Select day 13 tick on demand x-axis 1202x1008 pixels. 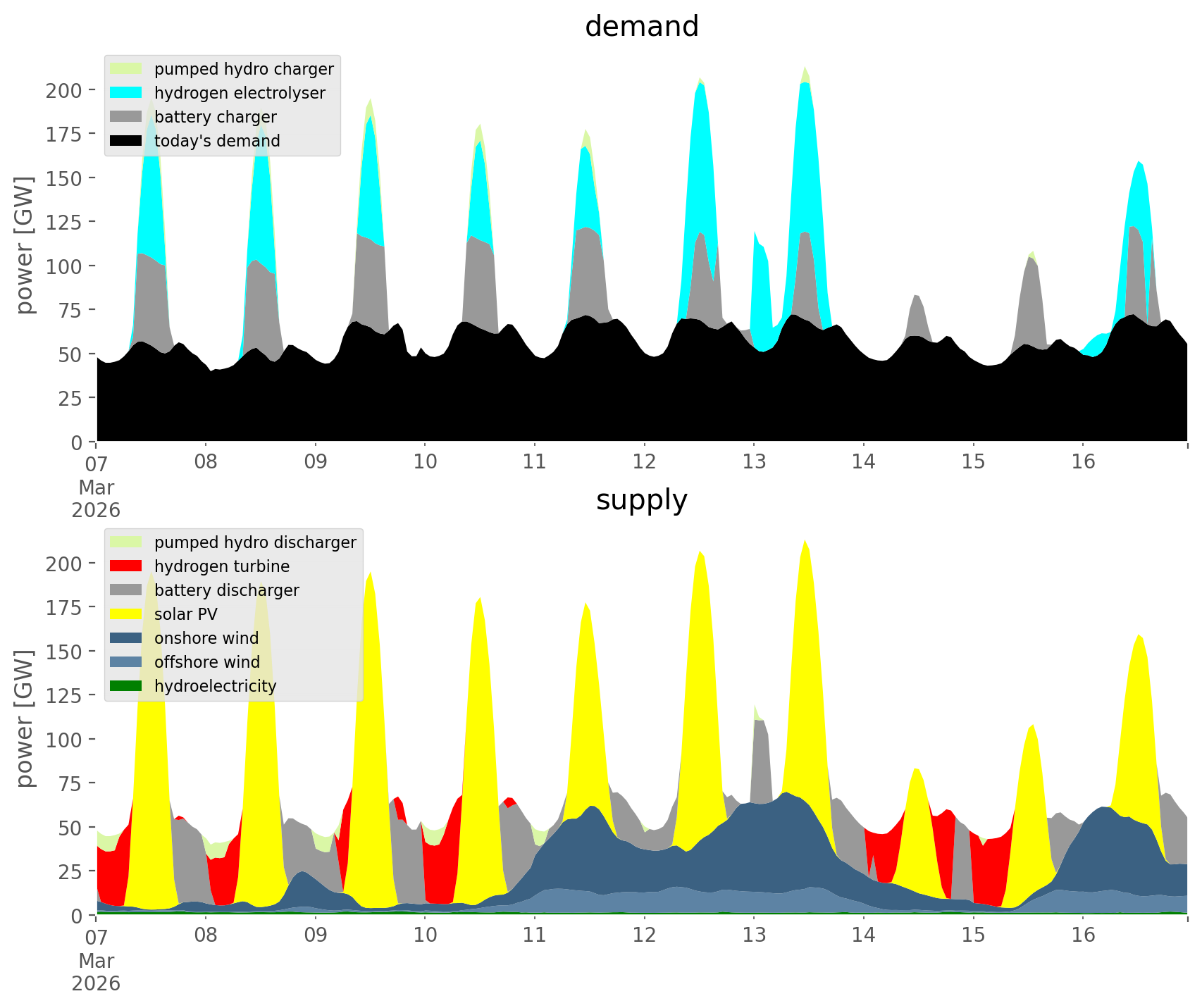754,462
